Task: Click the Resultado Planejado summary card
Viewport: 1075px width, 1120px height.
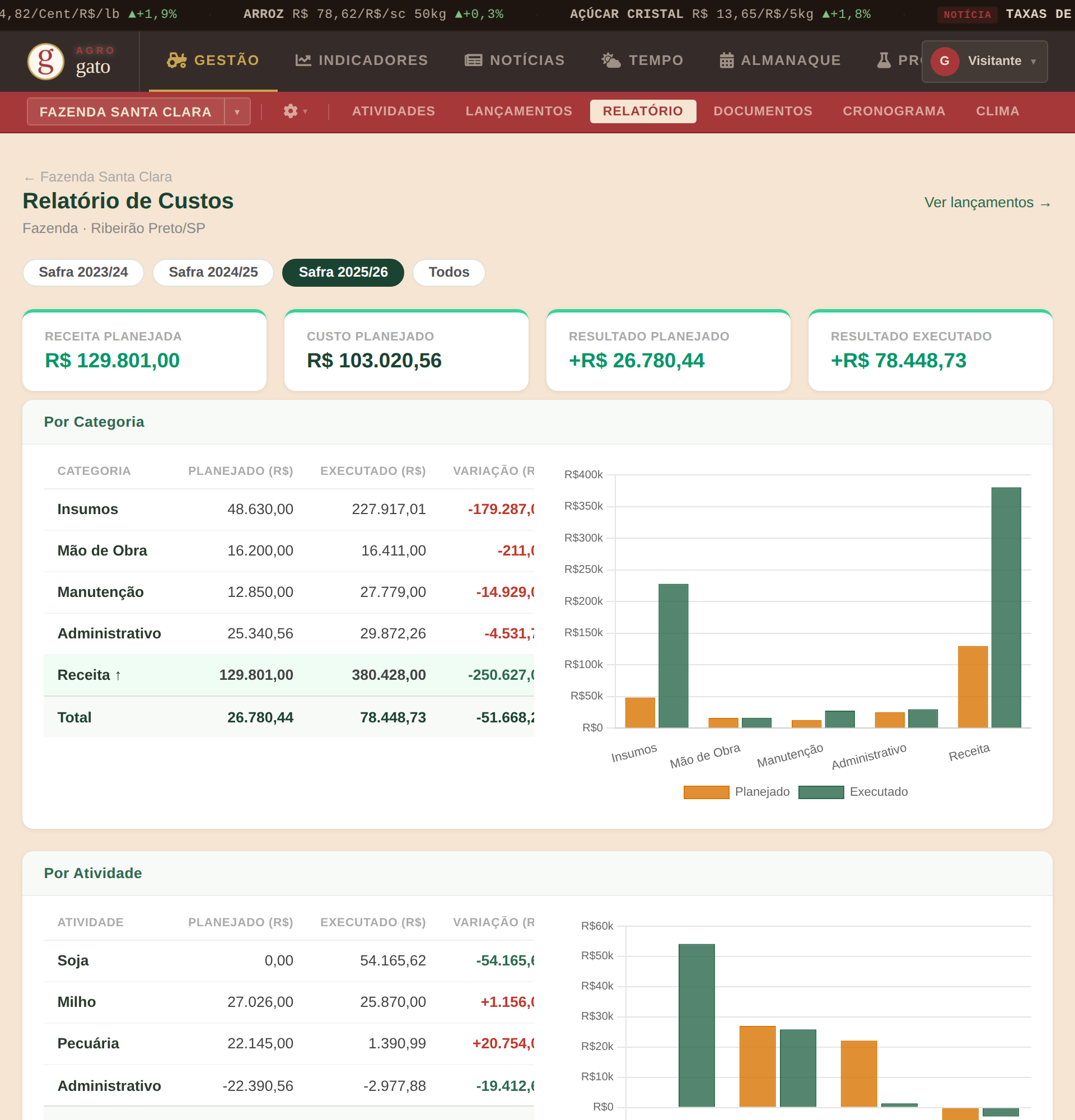Action: coord(669,351)
